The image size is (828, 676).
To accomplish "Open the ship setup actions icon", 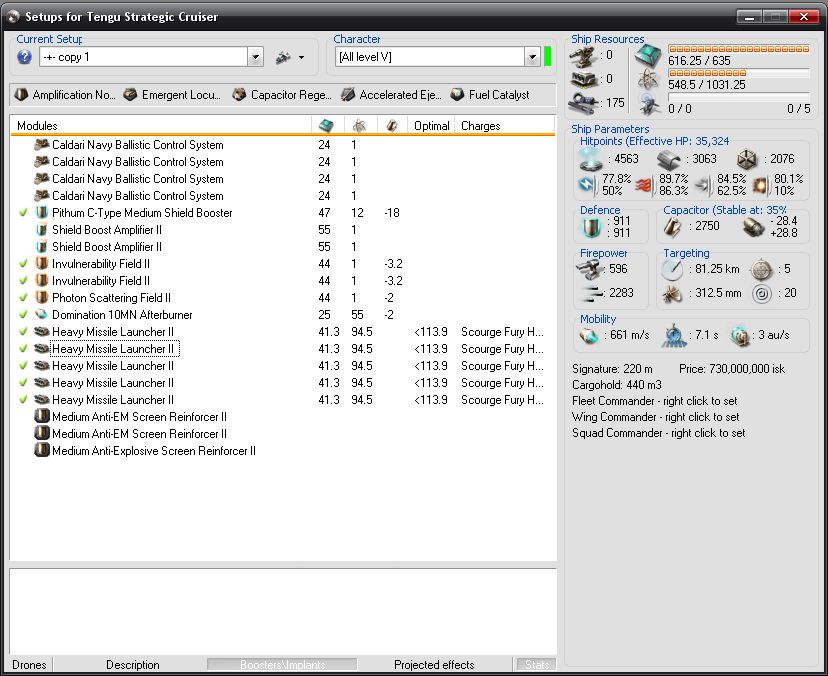I will (x=284, y=57).
